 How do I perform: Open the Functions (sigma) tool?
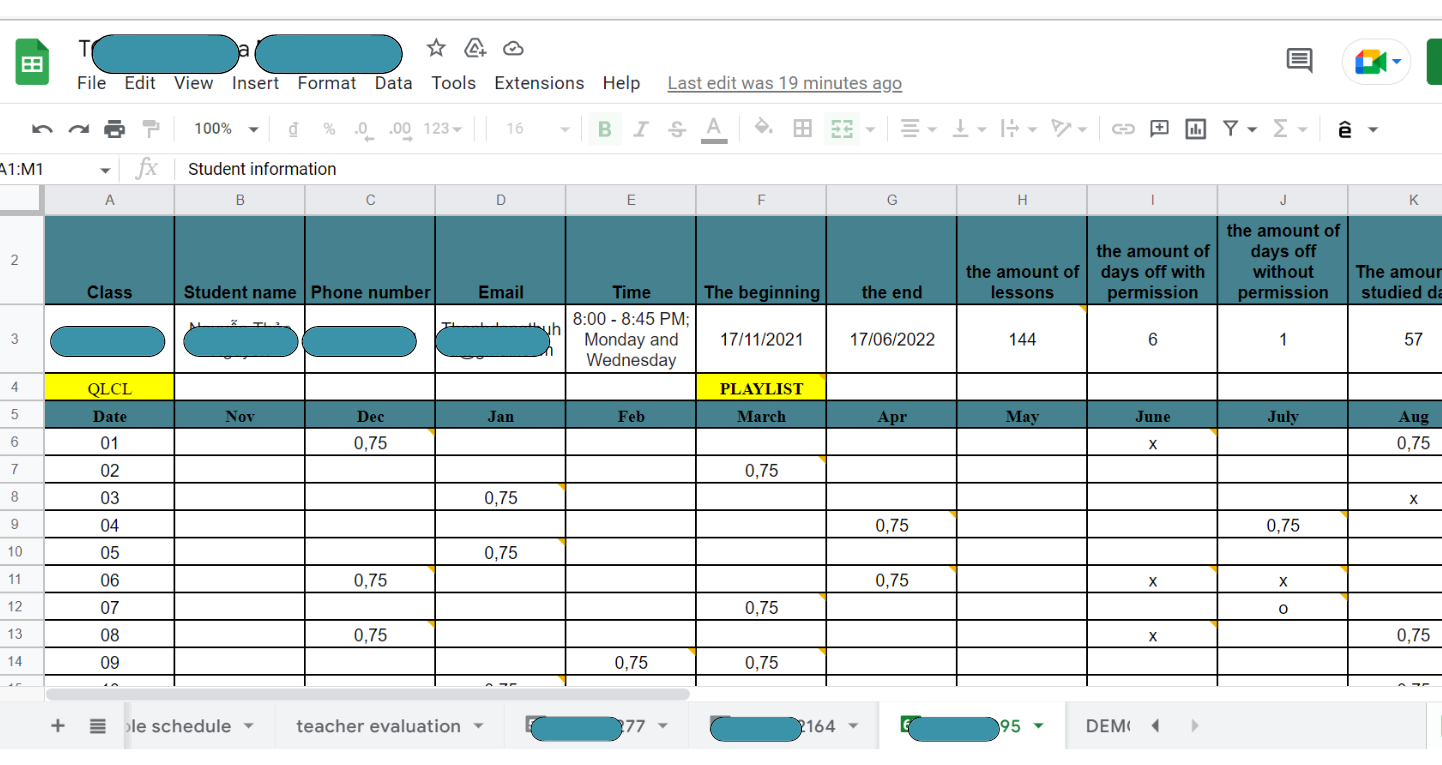click(x=1280, y=129)
